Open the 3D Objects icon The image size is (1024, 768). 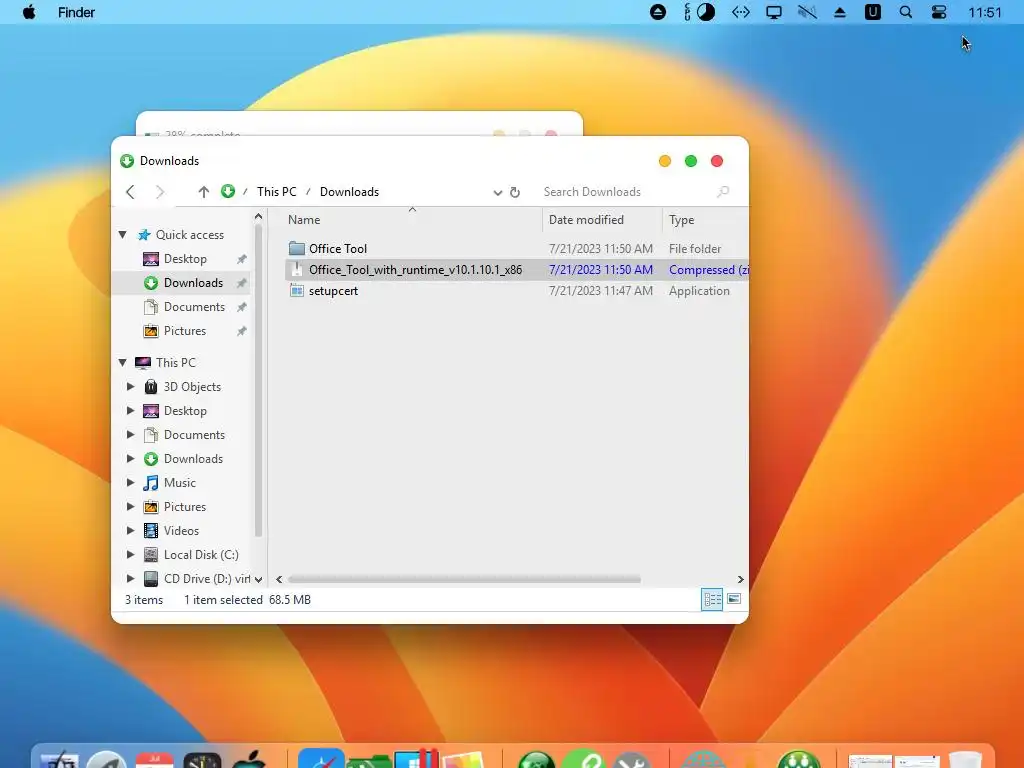[x=151, y=387]
